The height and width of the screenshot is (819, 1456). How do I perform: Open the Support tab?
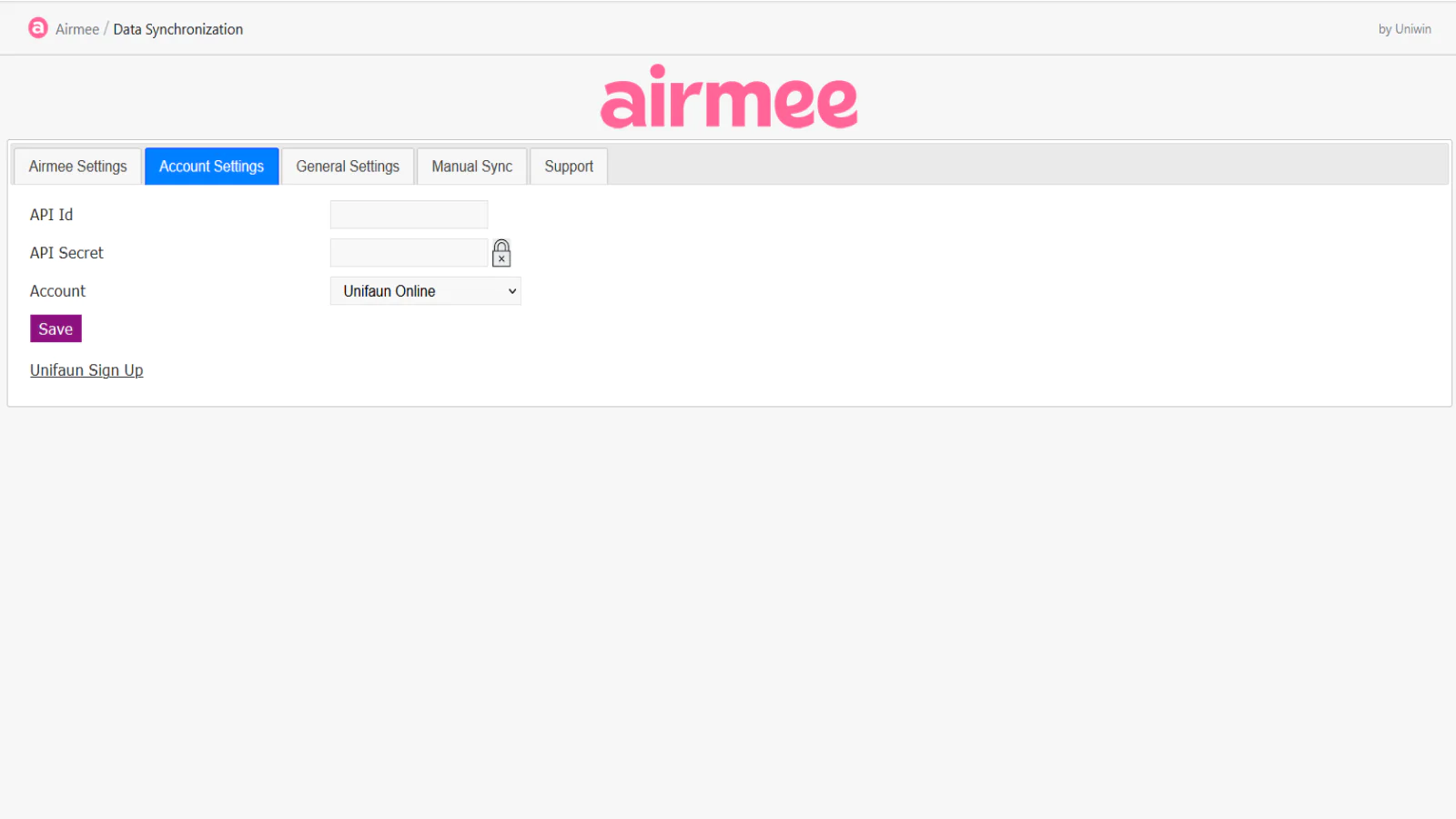[x=569, y=167]
